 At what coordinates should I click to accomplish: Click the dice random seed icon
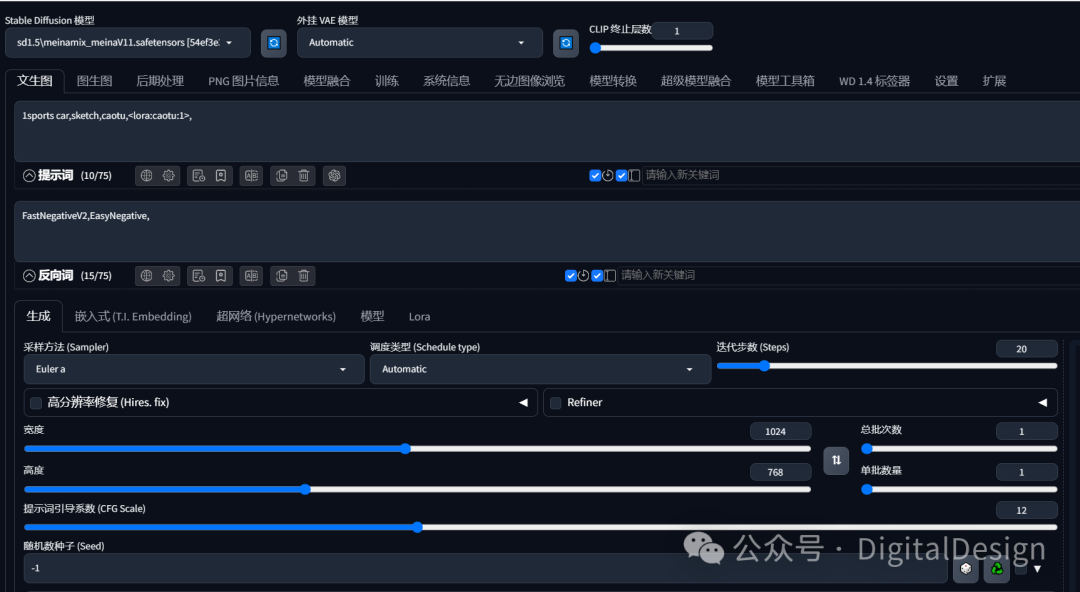tap(966, 569)
